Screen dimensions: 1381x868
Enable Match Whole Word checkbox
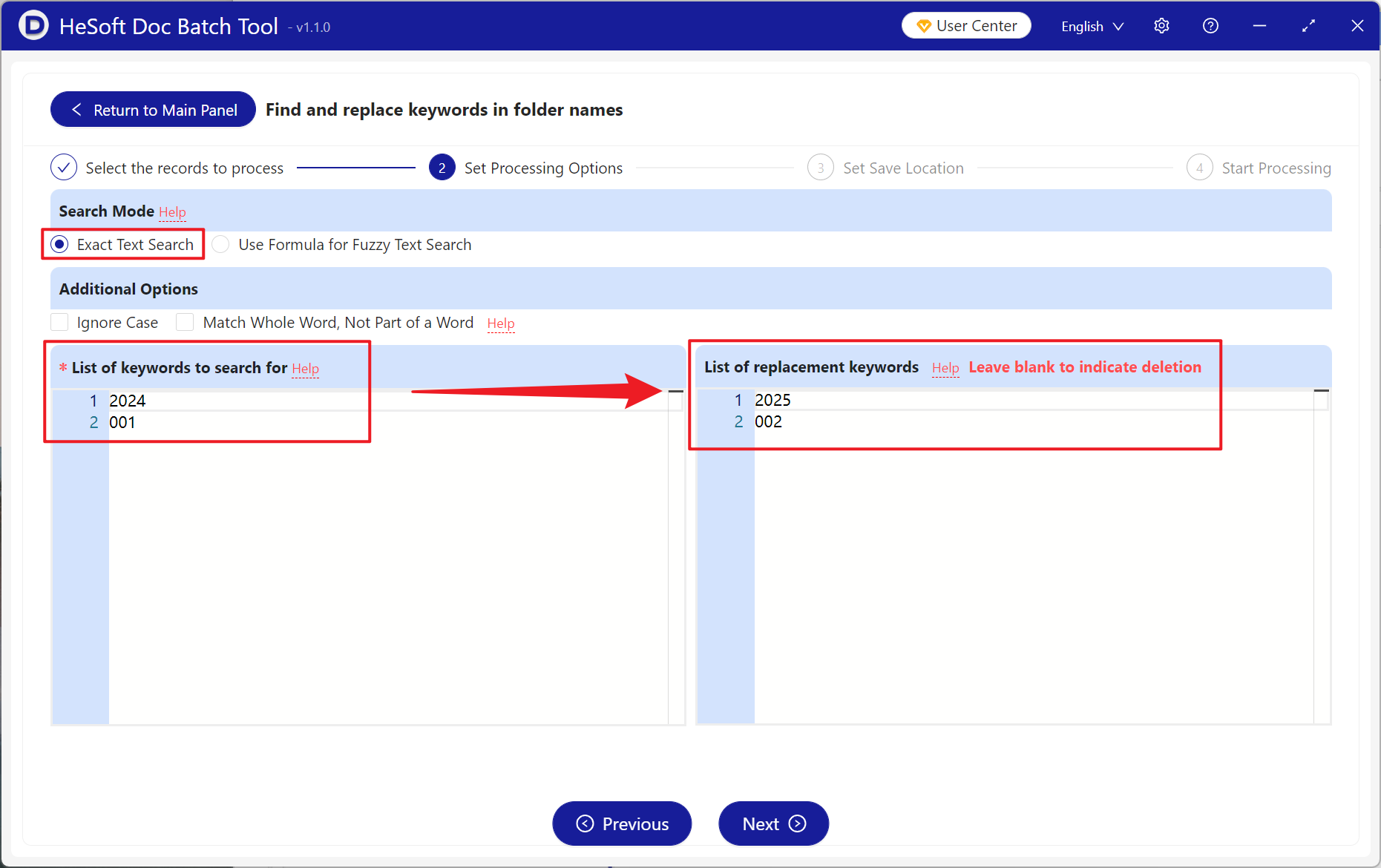185,323
